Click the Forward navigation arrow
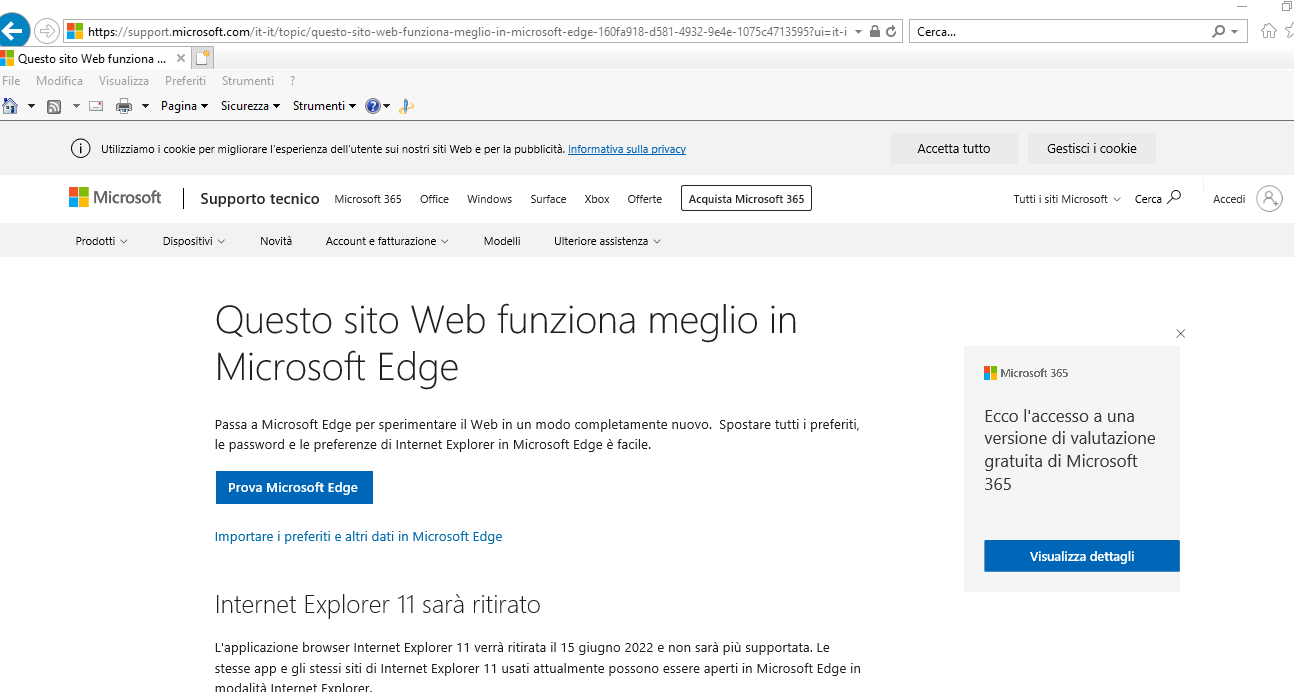 click(x=47, y=31)
